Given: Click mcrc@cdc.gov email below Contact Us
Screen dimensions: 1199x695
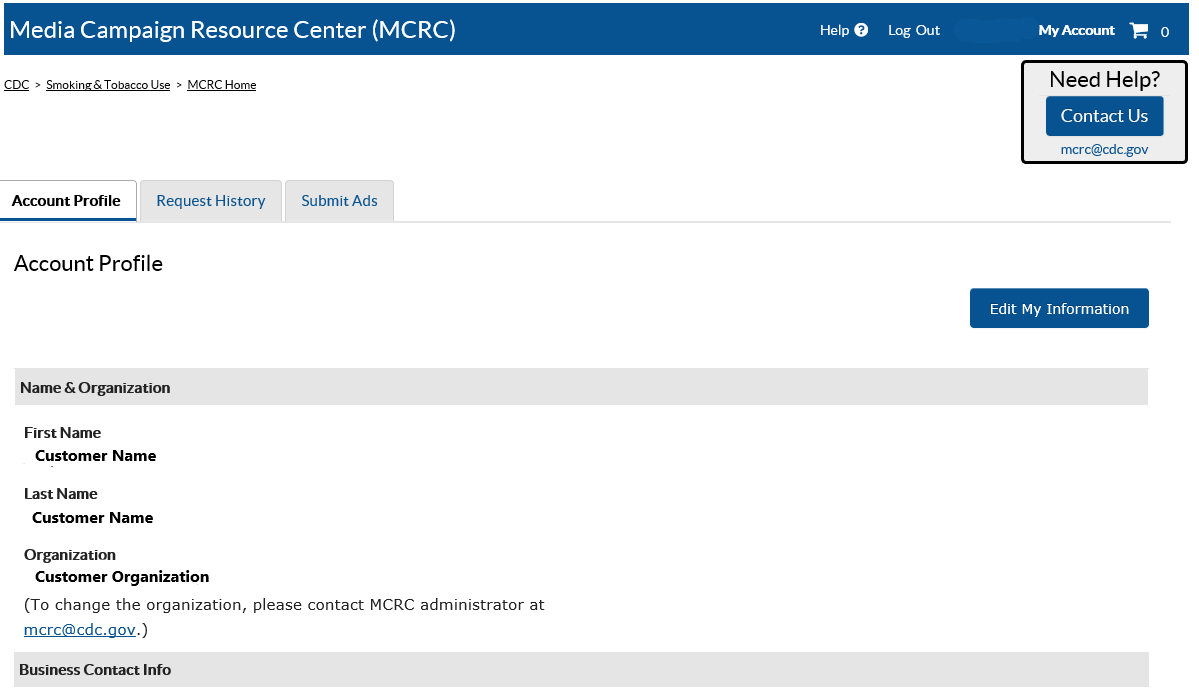Looking at the screenshot, I should [1104, 149].
